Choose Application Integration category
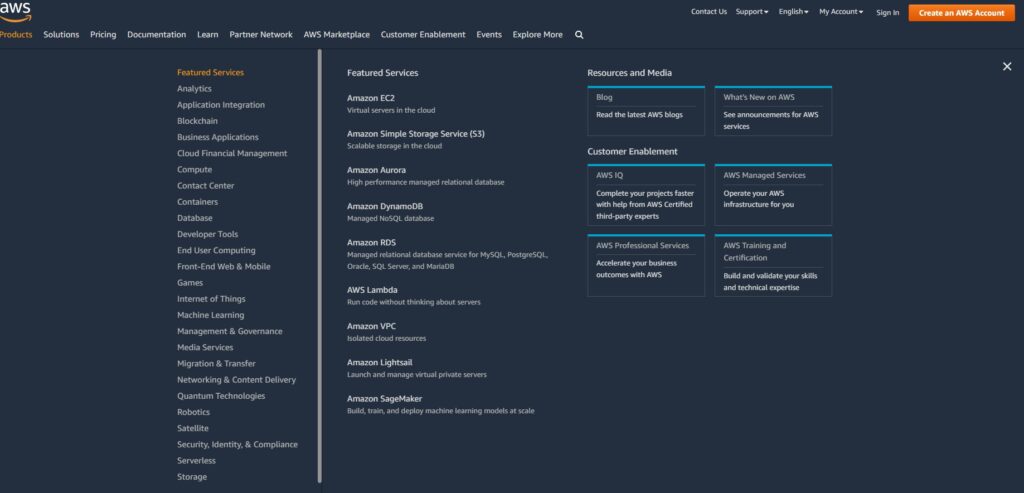The image size is (1024, 493). pos(221,105)
